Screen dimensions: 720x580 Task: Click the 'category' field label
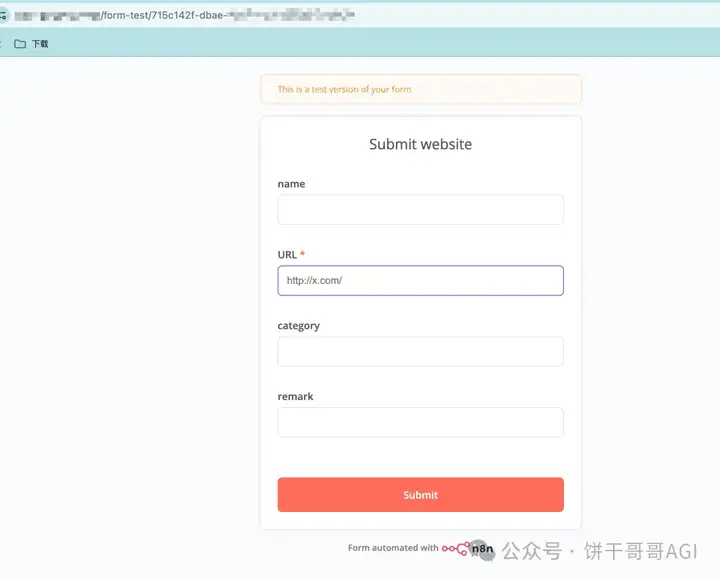[x=298, y=326]
